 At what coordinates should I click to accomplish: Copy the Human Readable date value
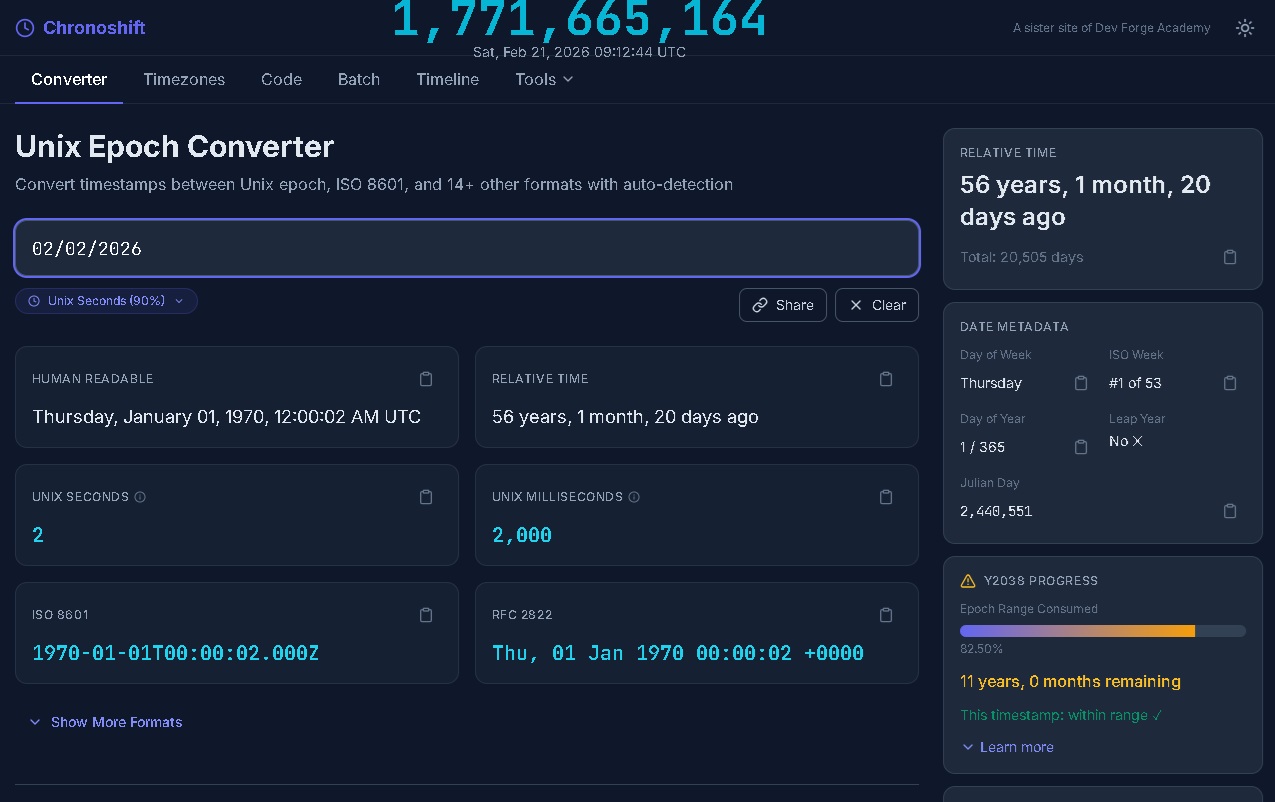click(x=426, y=379)
